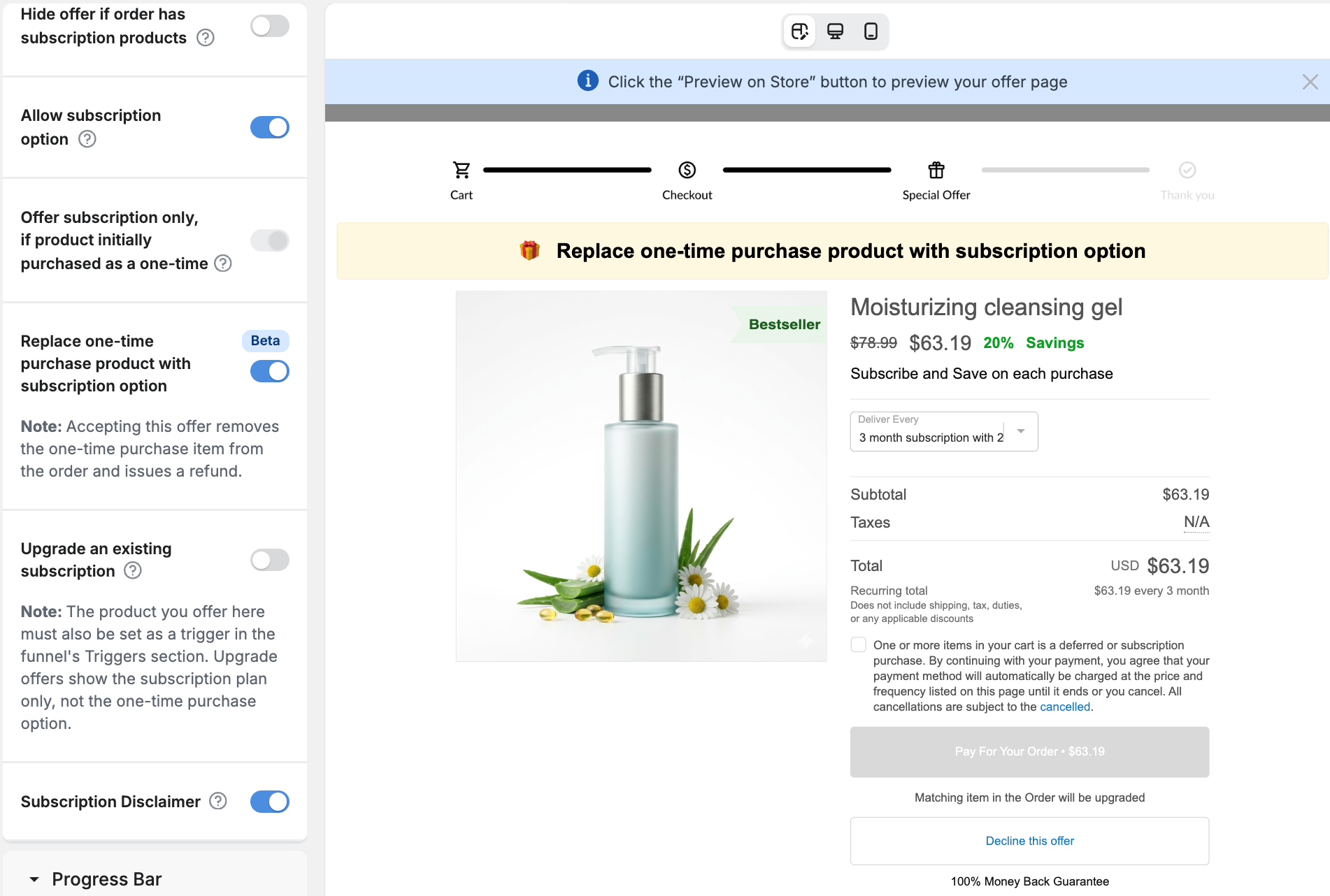Open help icon beside Subscription Disclaimer
Image resolution: width=1330 pixels, height=896 pixels.
coord(218,801)
